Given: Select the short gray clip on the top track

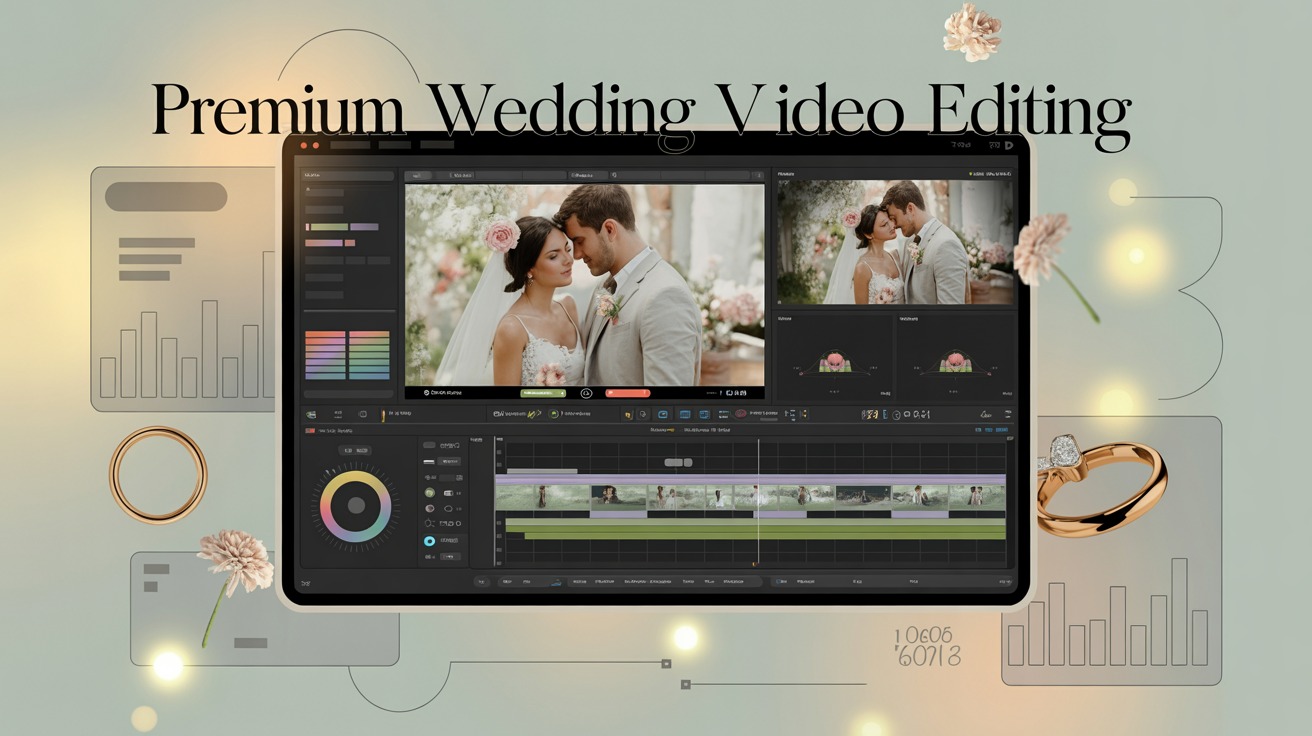Looking at the screenshot, I should pyautogui.click(x=542, y=470).
